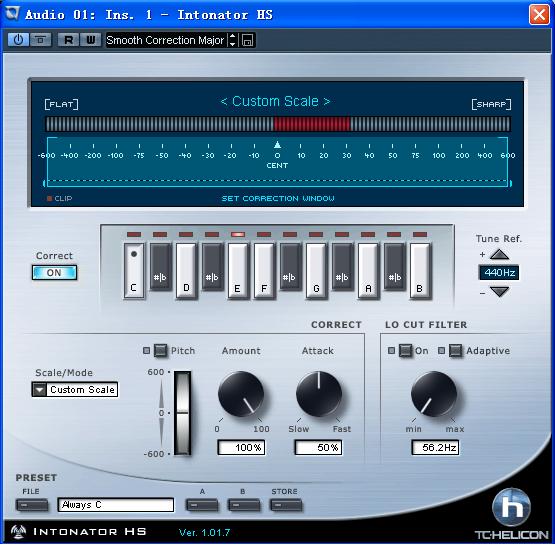Image resolution: width=555 pixels, height=545 pixels.
Task: Select the D#/Eb black key
Action: point(212,266)
